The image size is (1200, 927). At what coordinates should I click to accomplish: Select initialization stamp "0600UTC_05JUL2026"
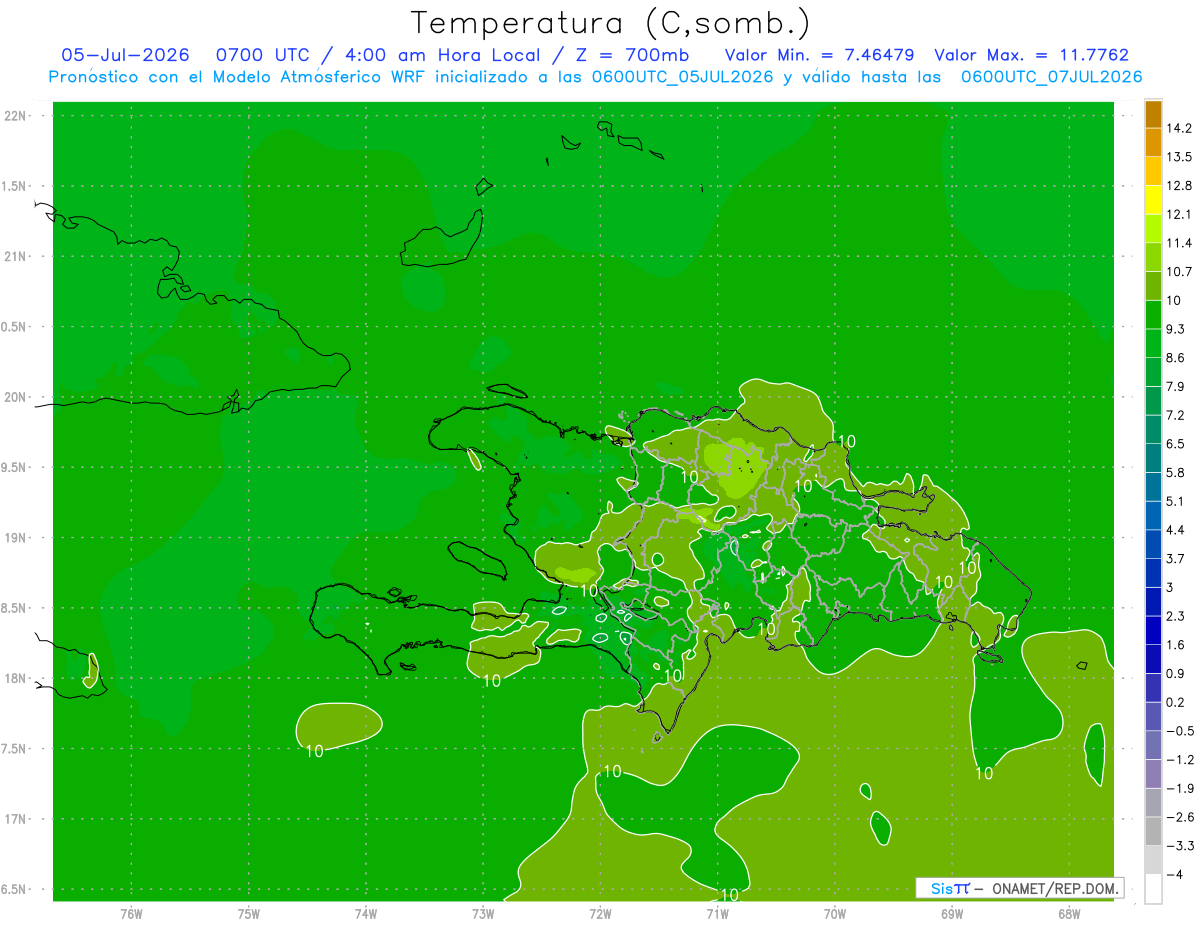[x=683, y=77]
